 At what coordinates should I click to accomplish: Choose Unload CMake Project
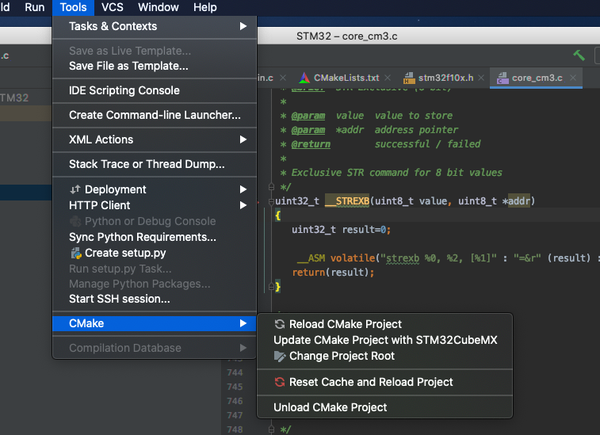pyautogui.click(x=385, y=407)
